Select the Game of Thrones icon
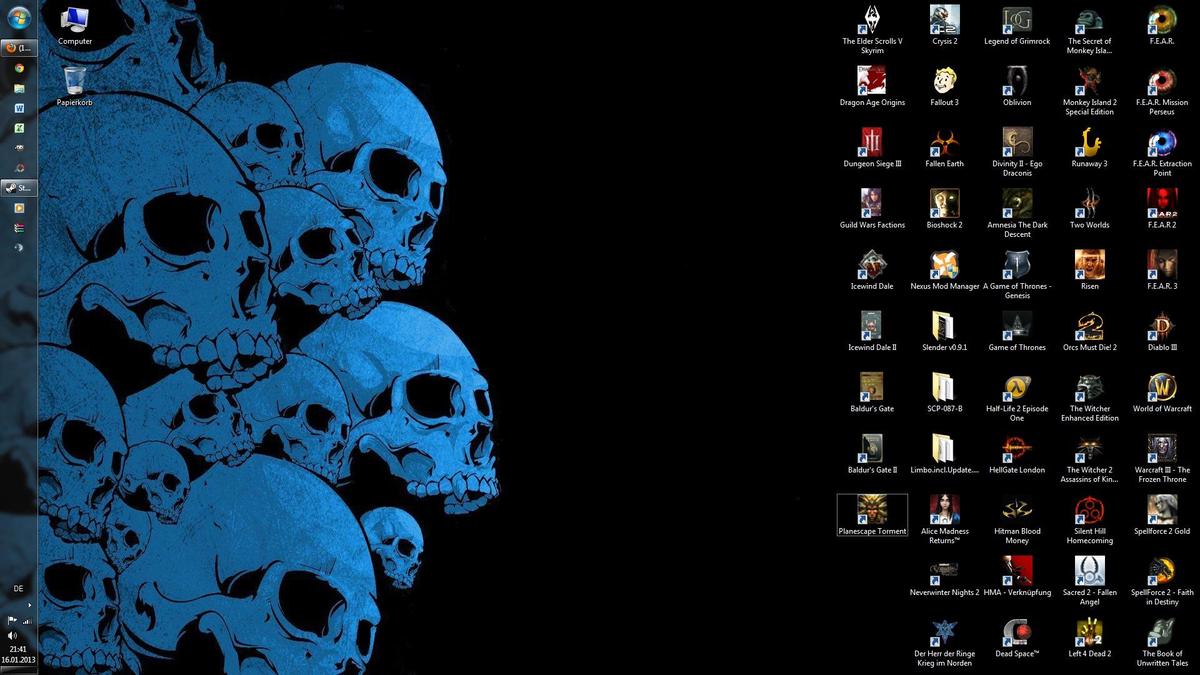 pos(1017,331)
